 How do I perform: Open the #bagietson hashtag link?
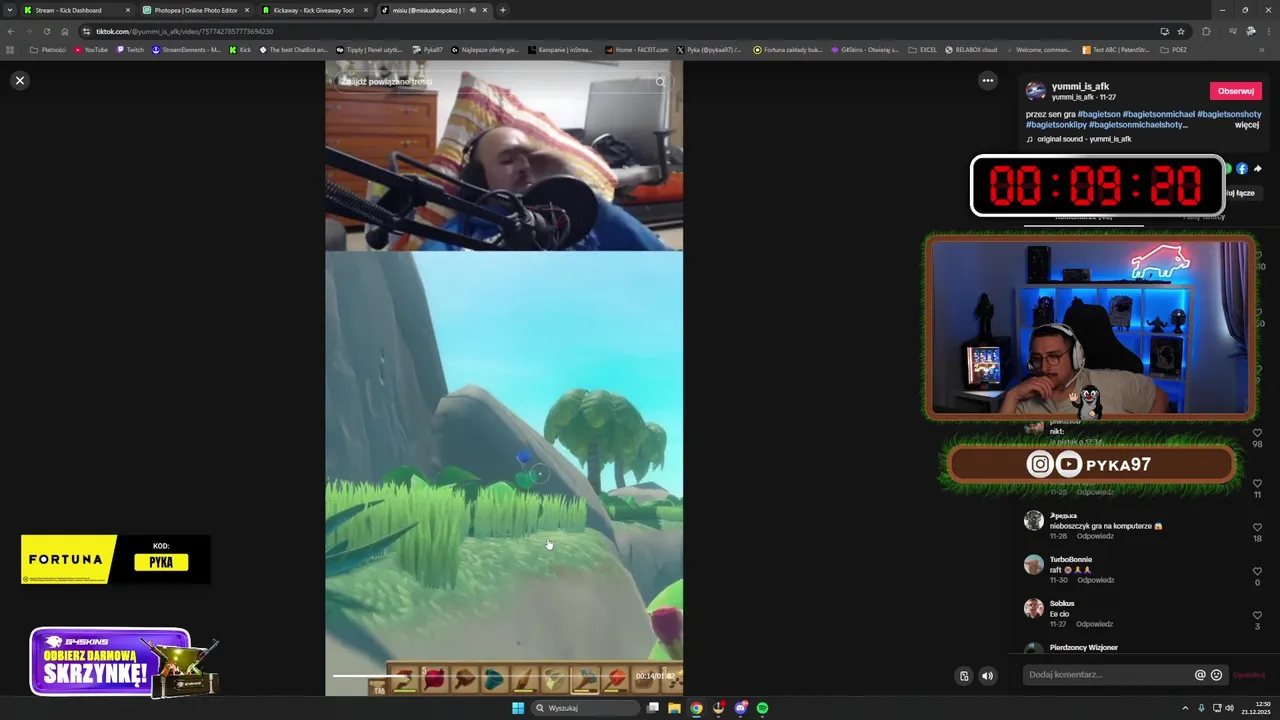click(x=1099, y=114)
